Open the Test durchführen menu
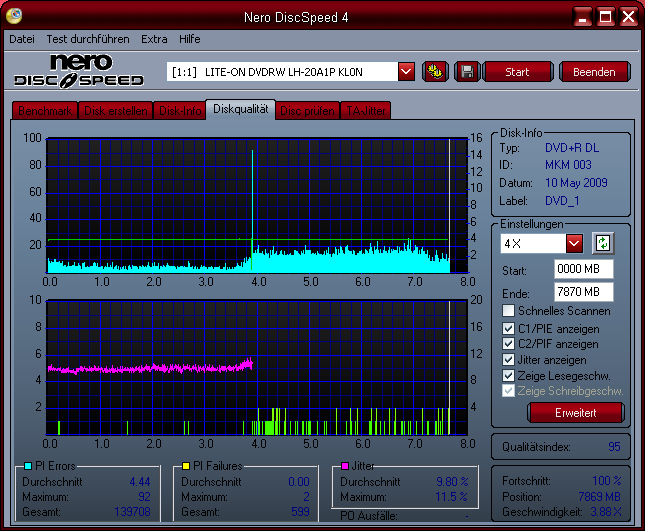 [x=89, y=39]
